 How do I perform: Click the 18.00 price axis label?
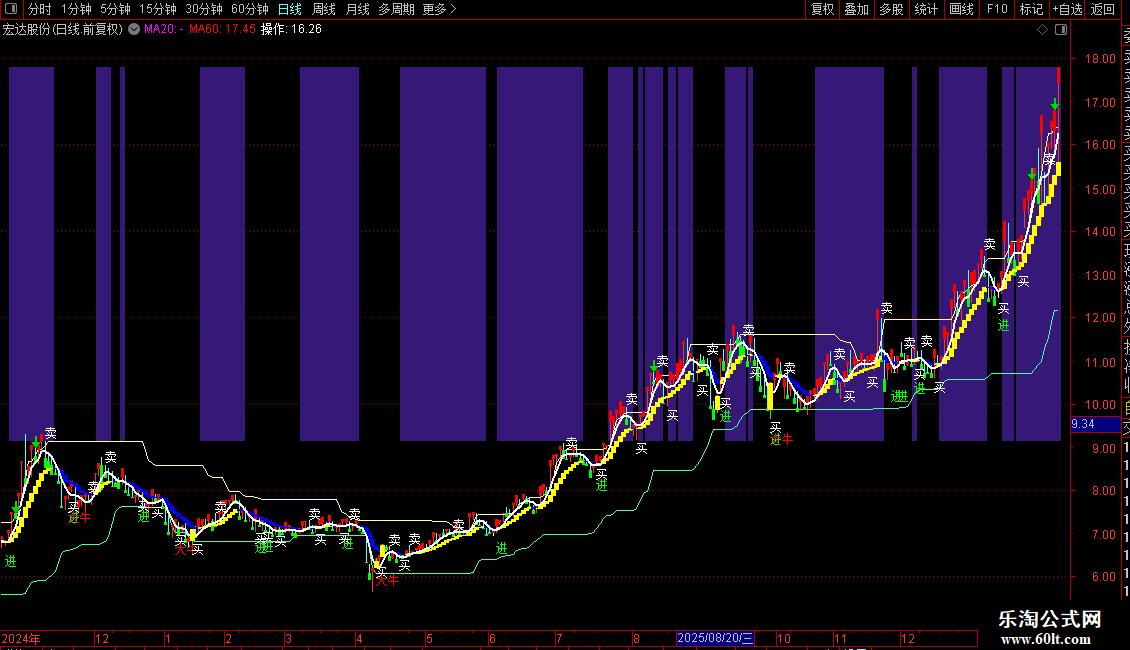(x=1100, y=59)
